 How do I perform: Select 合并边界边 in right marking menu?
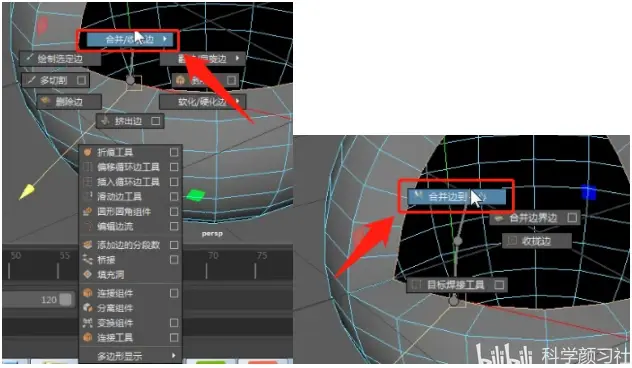pos(535,218)
